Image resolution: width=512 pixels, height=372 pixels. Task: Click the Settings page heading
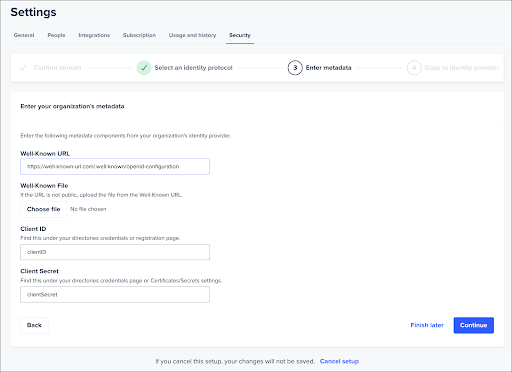coord(33,12)
